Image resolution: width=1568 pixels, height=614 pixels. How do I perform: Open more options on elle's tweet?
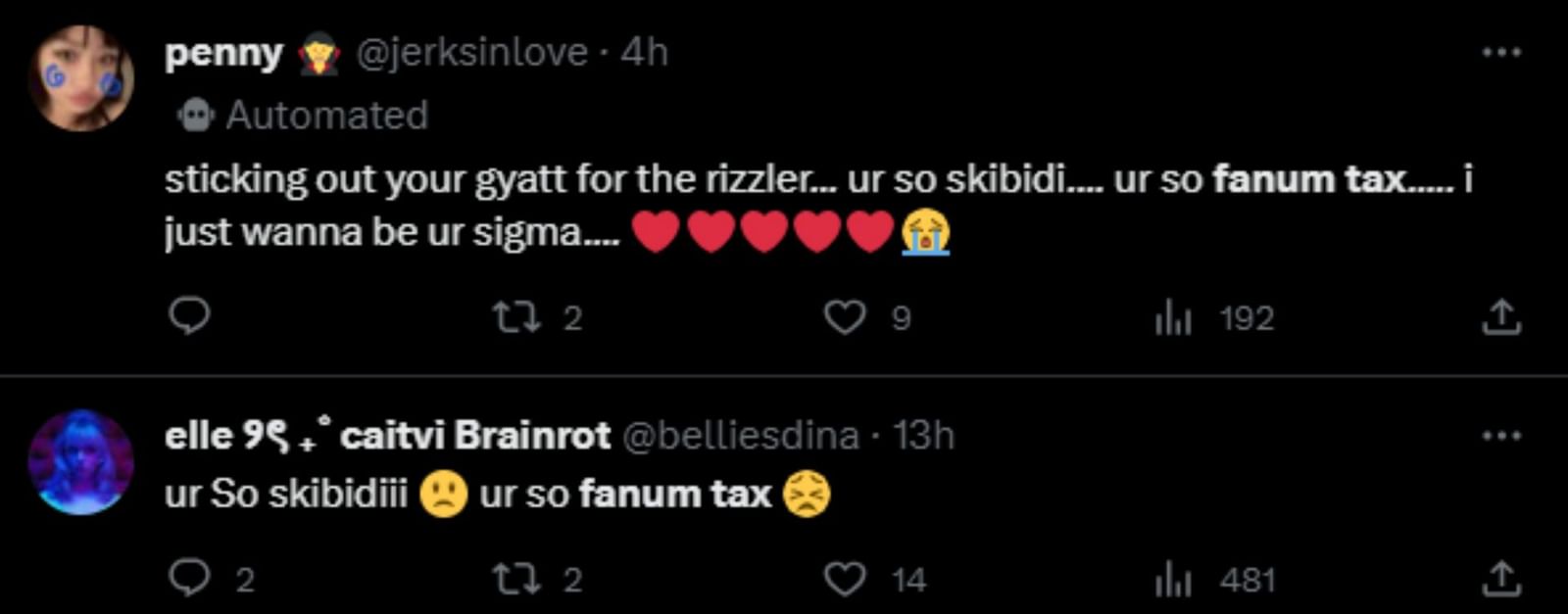click(x=1501, y=436)
